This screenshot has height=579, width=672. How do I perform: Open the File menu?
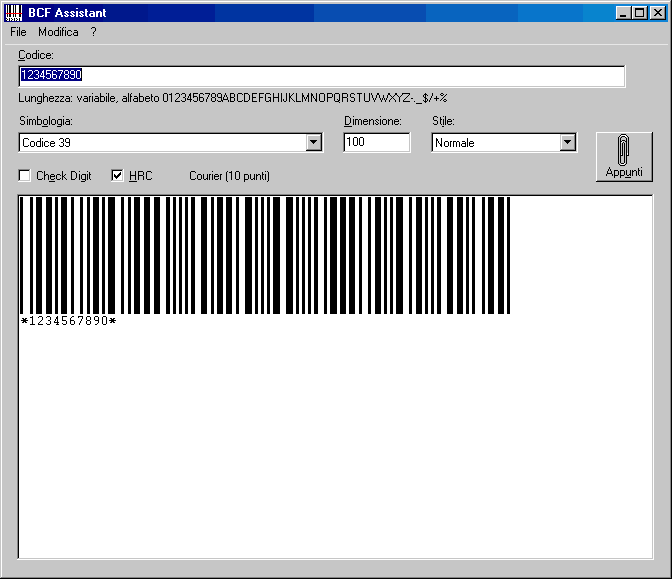tap(18, 32)
